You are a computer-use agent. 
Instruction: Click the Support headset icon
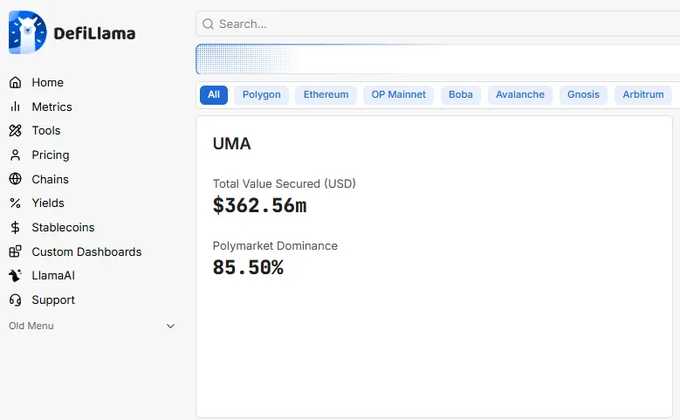(x=15, y=300)
